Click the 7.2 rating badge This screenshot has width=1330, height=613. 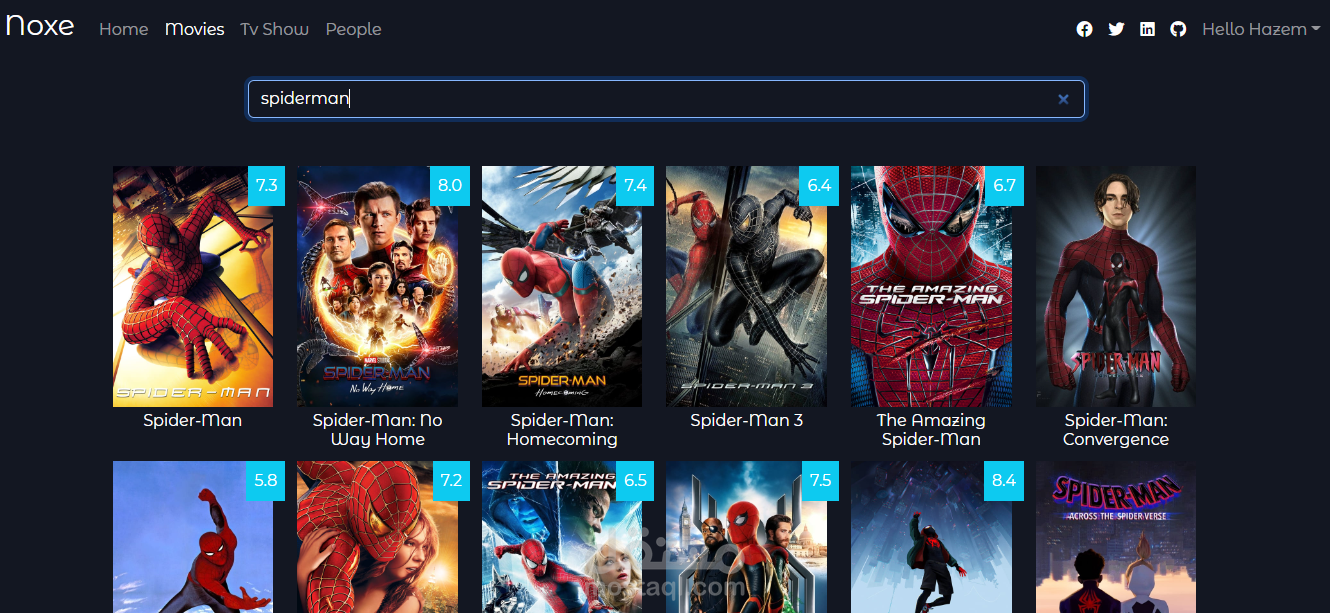click(x=450, y=480)
